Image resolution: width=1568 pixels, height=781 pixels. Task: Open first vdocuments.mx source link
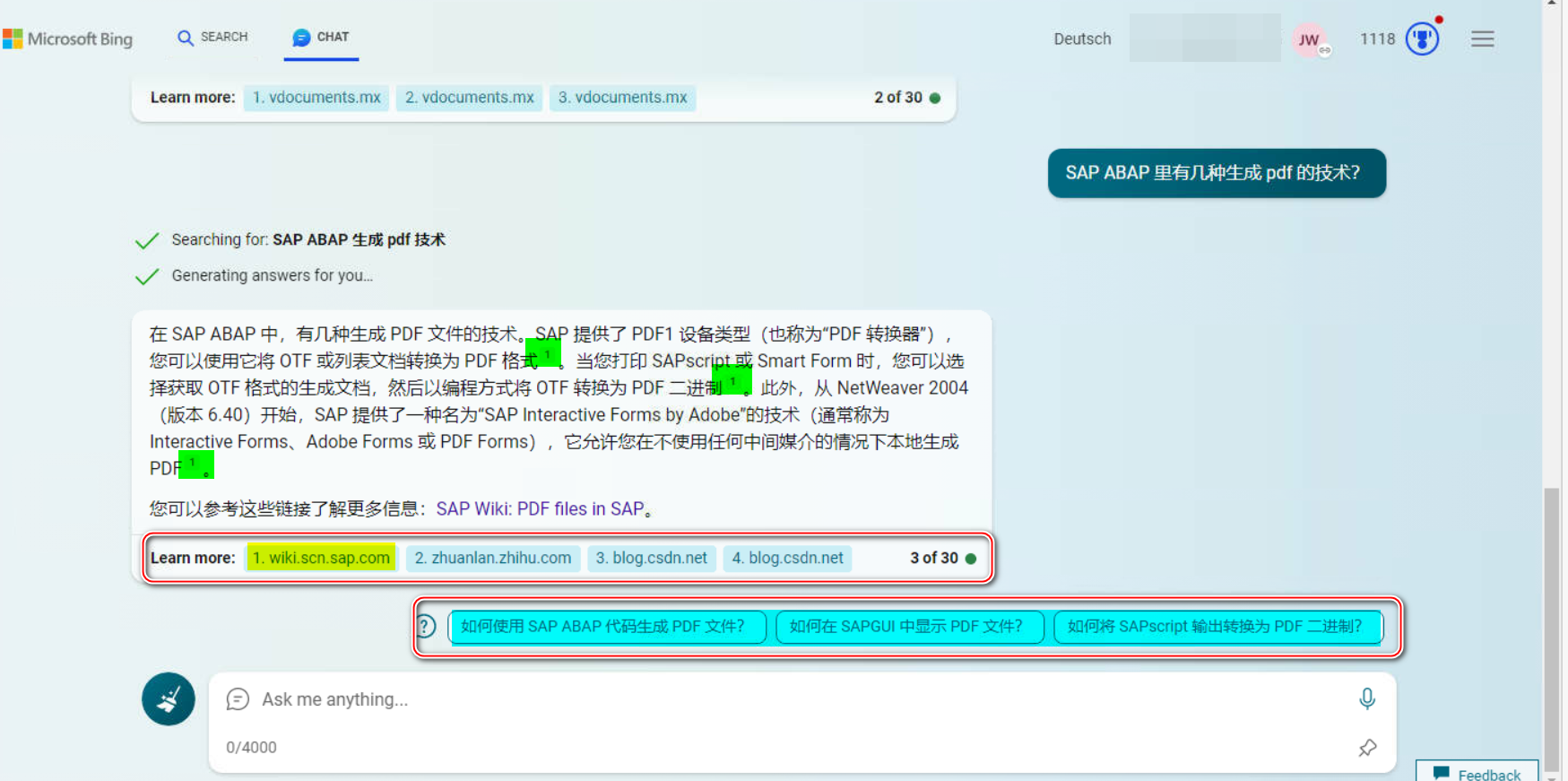(x=316, y=98)
